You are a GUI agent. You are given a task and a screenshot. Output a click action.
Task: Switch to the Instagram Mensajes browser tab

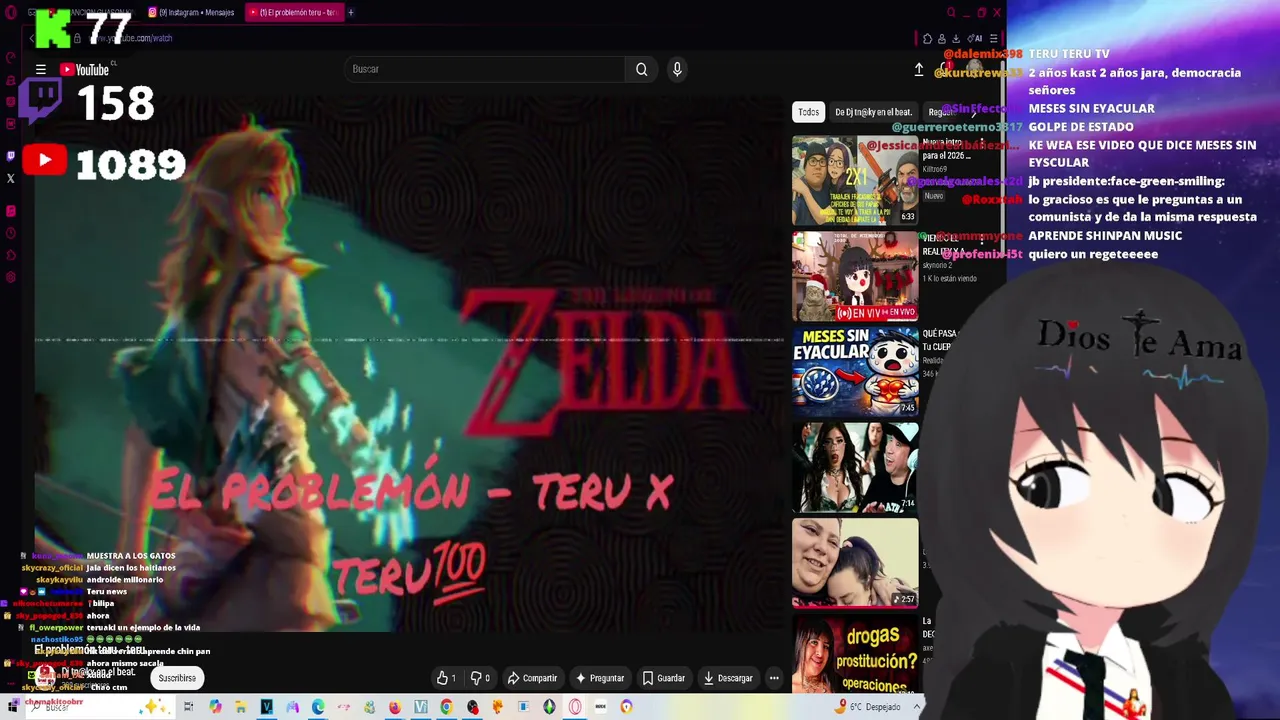(x=191, y=12)
